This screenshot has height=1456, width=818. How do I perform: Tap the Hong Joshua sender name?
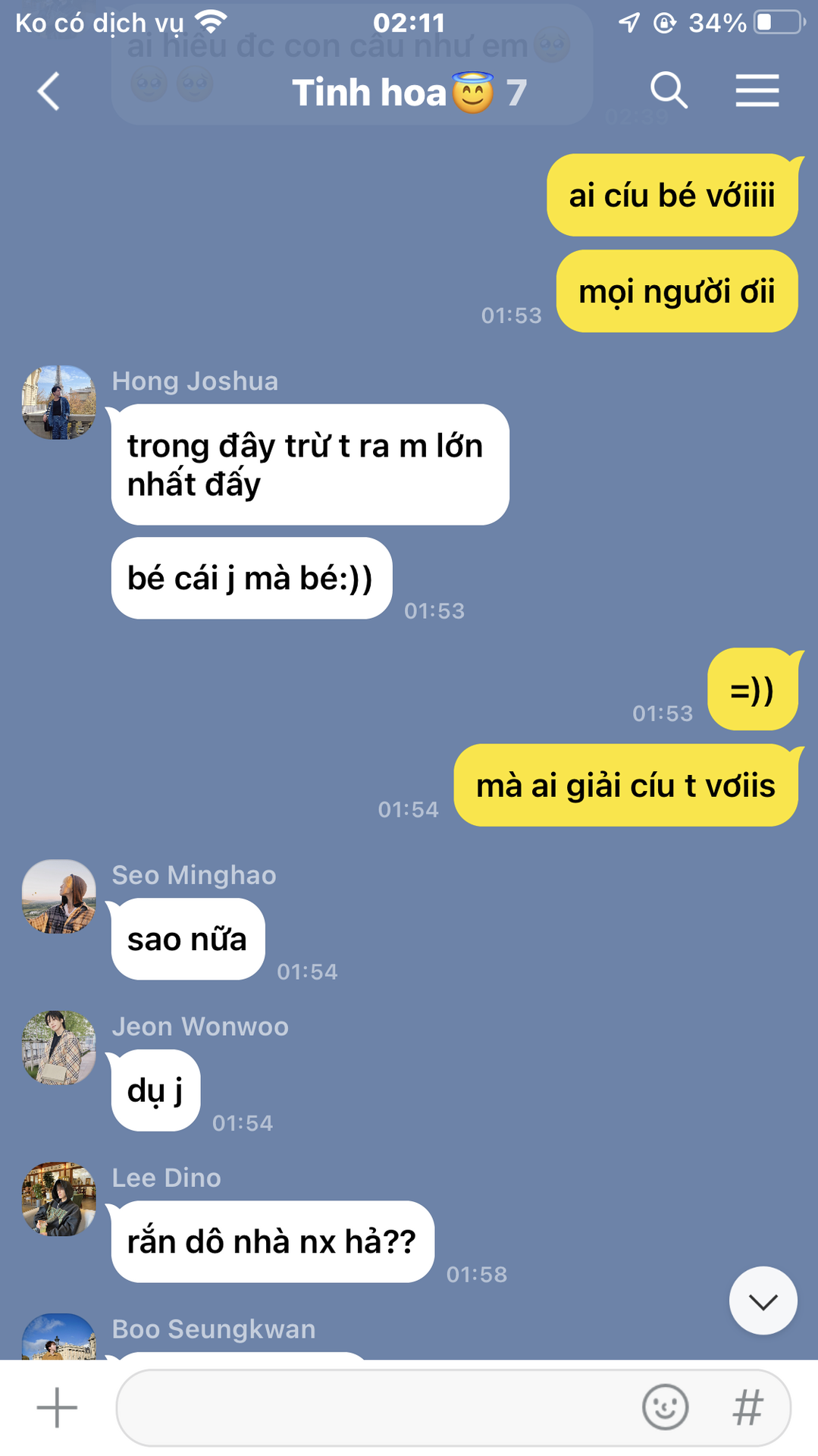[x=195, y=381]
